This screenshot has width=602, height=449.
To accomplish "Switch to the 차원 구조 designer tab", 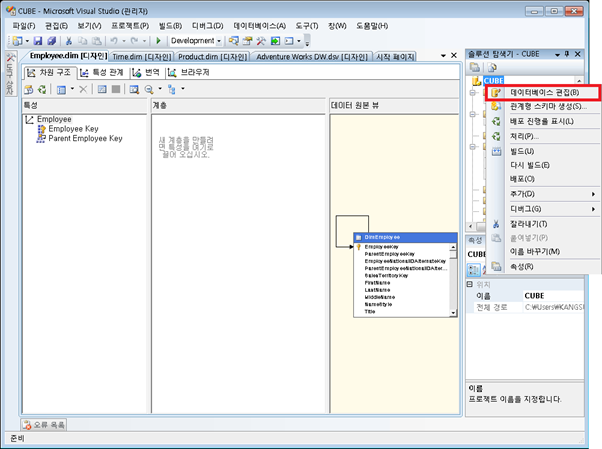I will click(x=50, y=72).
